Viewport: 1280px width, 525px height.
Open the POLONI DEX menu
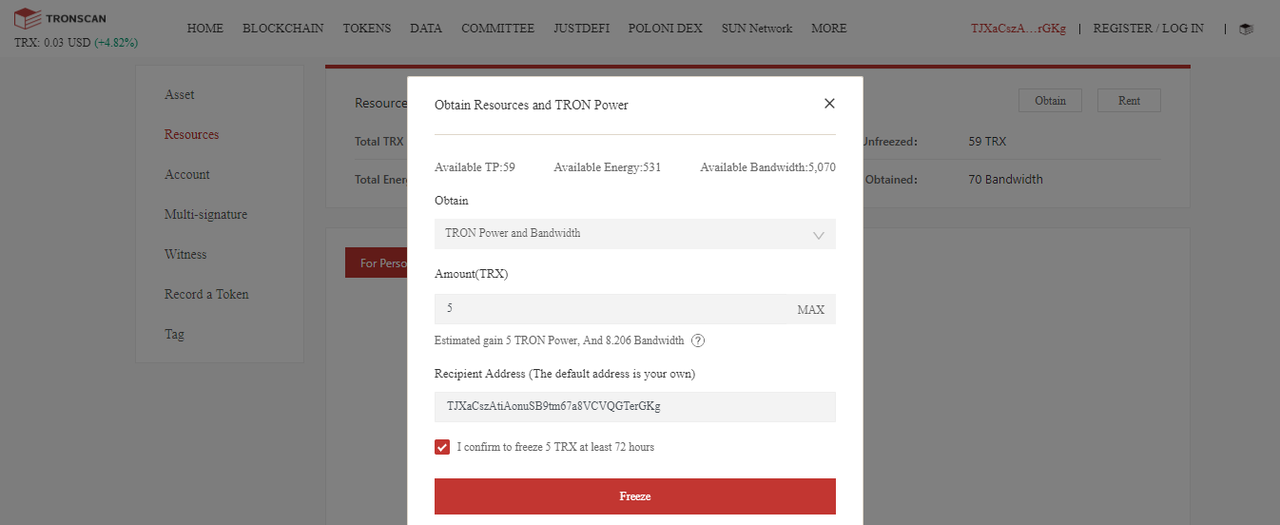click(665, 29)
